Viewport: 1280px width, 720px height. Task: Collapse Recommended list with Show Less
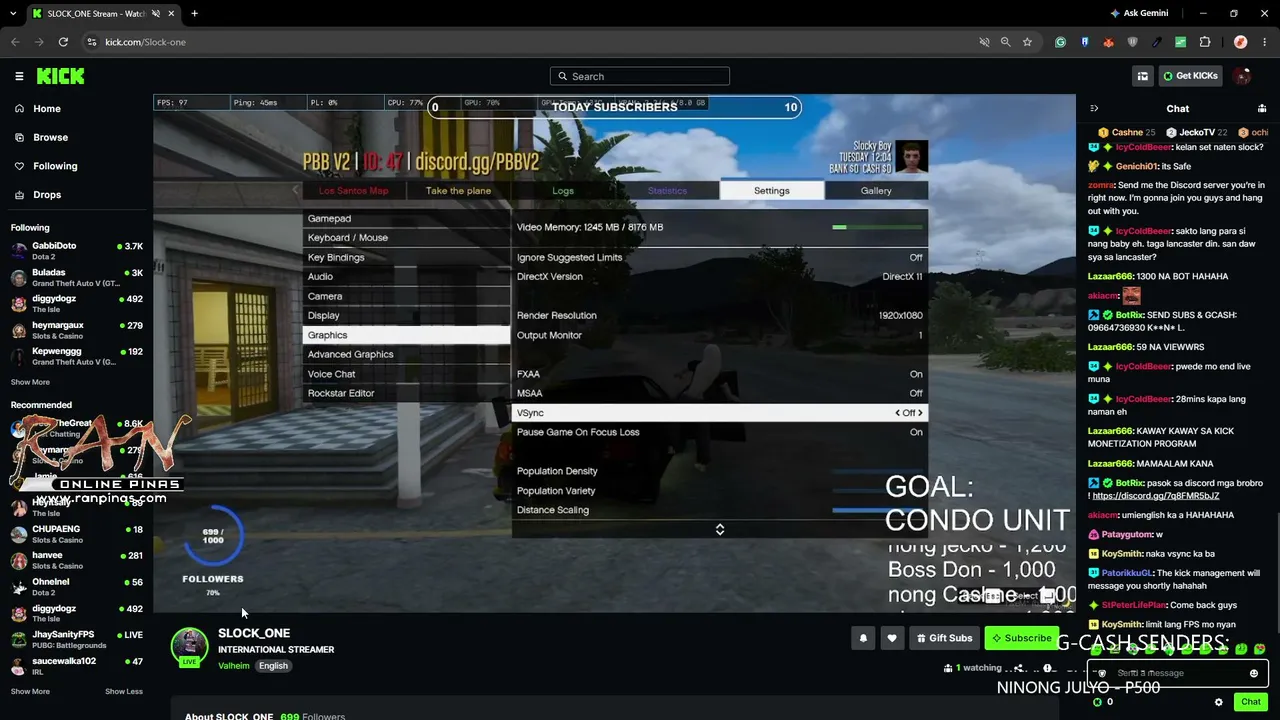[124, 691]
